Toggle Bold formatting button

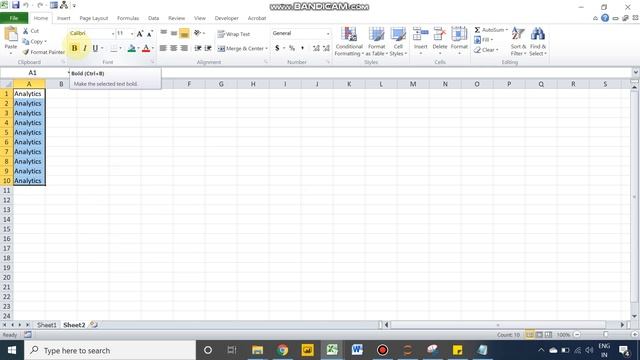coord(74,48)
